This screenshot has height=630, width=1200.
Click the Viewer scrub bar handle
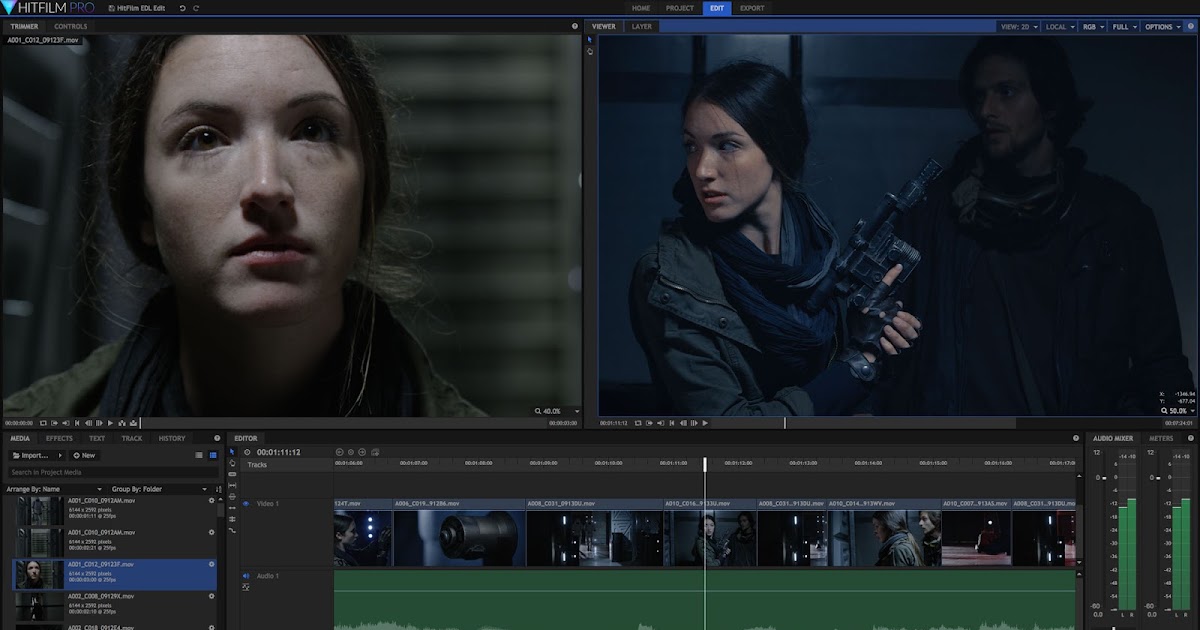[x=785, y=423]
